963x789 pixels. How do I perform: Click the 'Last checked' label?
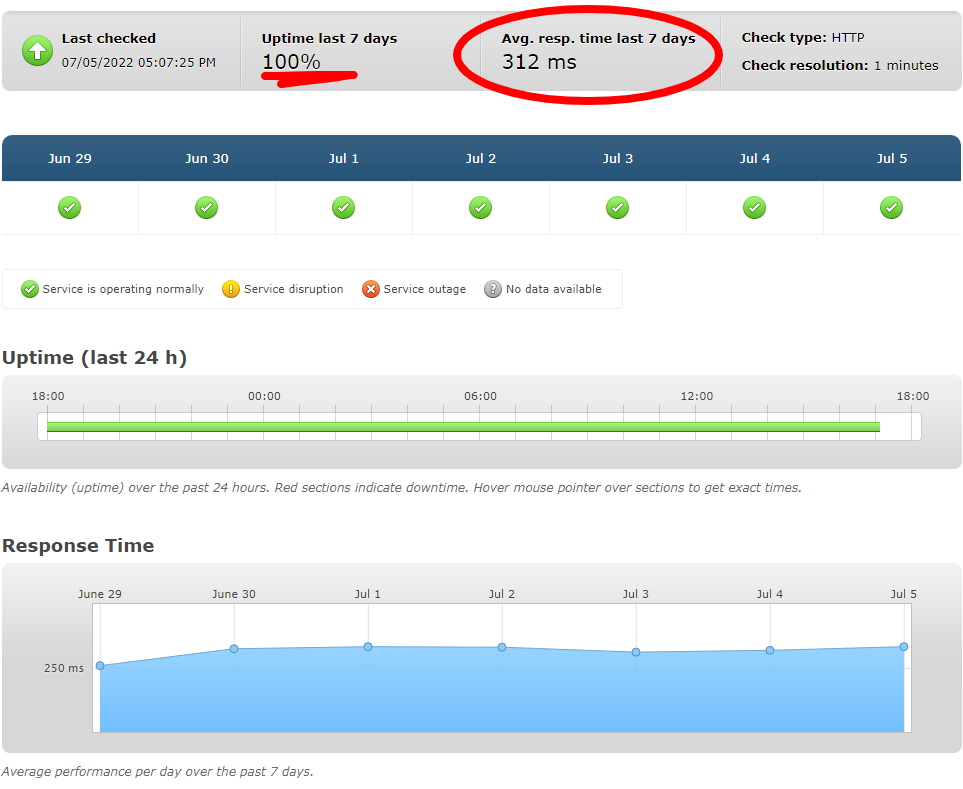coord(109,38)
